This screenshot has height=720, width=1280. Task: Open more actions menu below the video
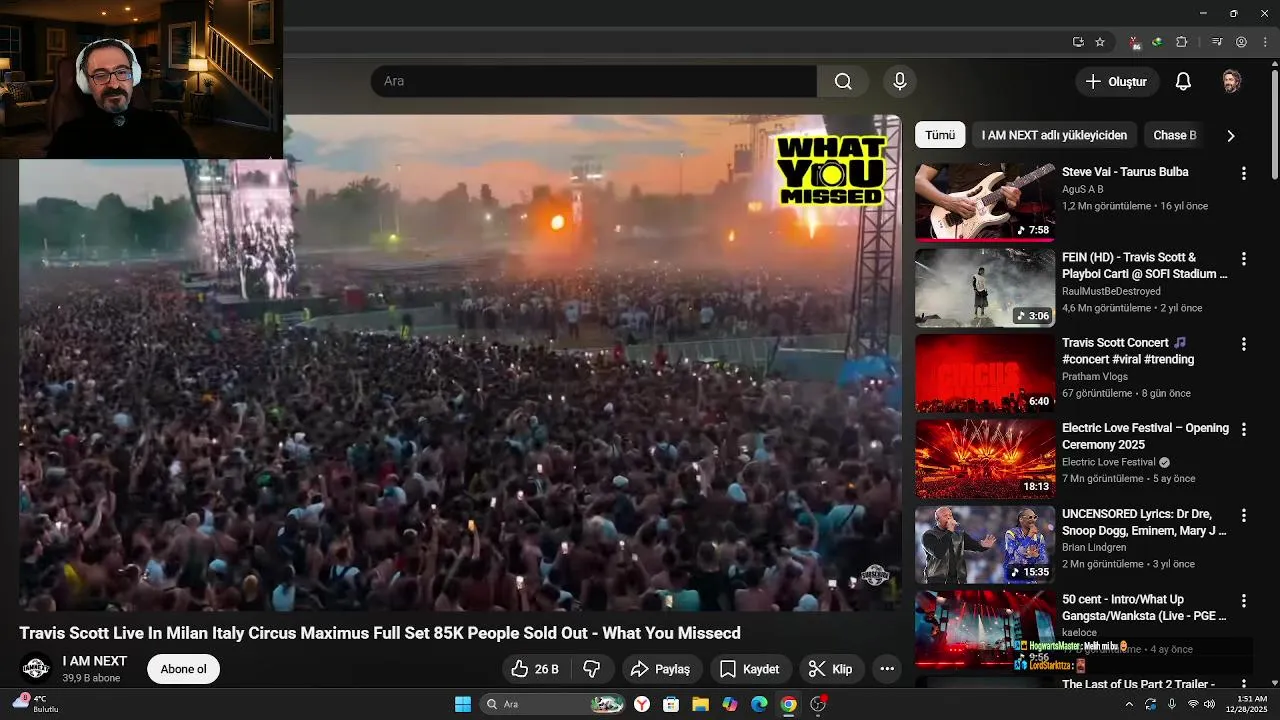point(886,669)
